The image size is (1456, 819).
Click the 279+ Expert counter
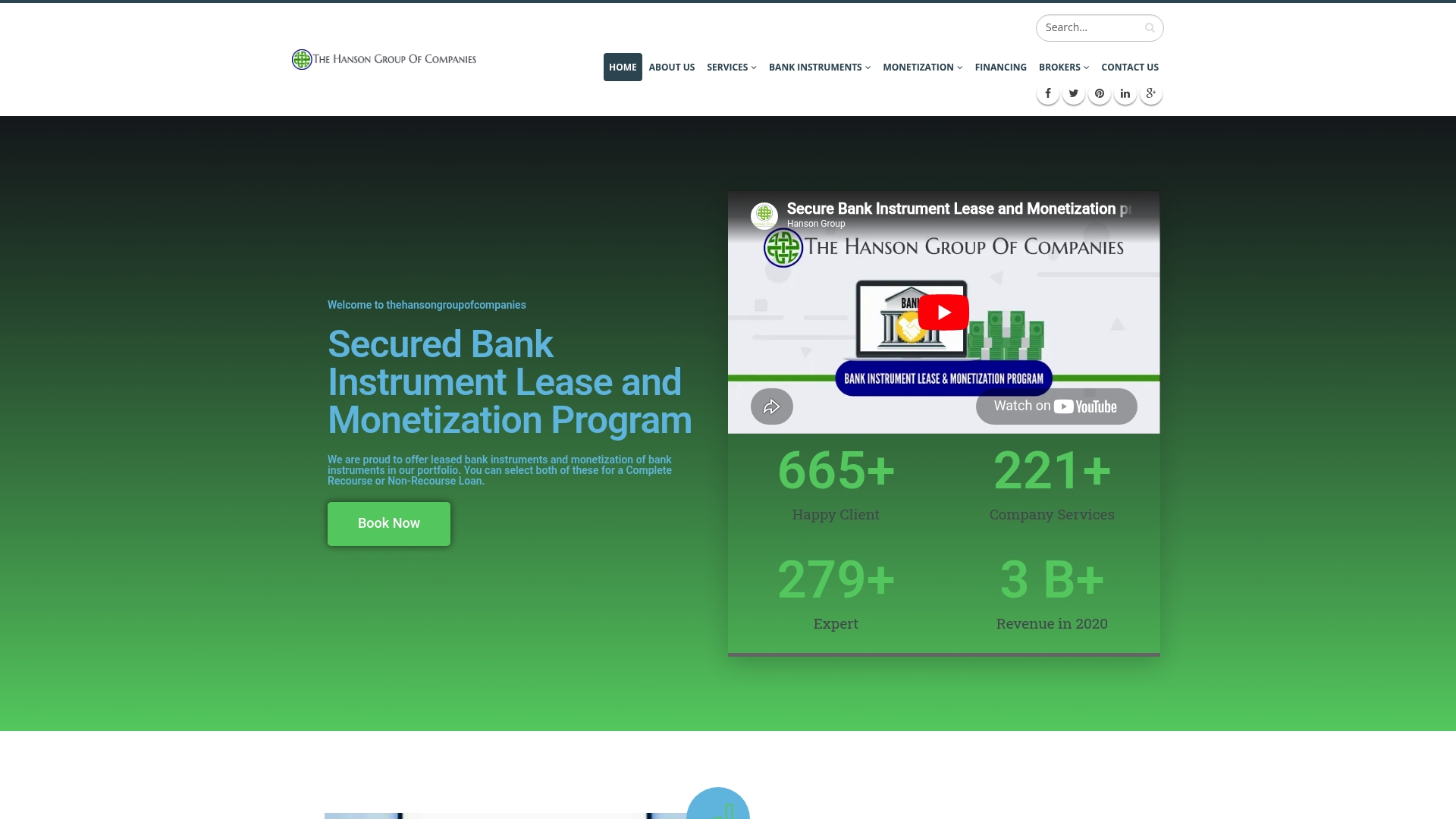(836, 593)
